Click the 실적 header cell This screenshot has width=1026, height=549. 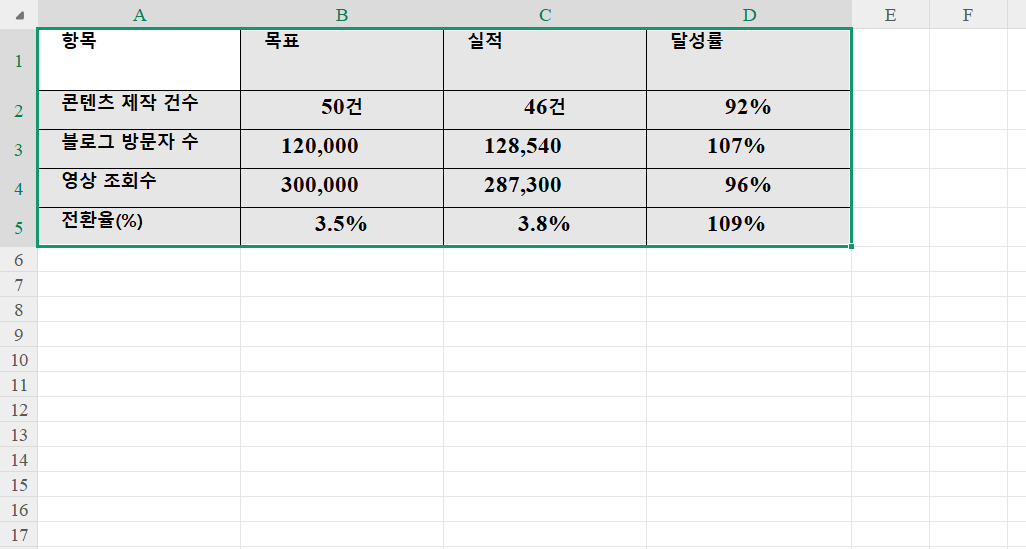click(544, 60)
